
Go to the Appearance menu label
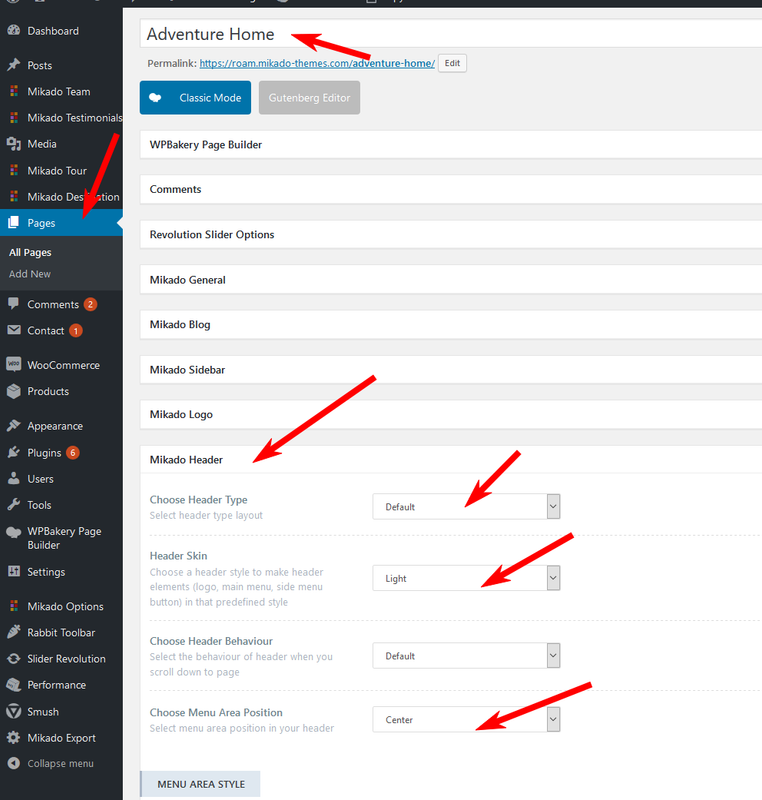(x=55, y=426)
